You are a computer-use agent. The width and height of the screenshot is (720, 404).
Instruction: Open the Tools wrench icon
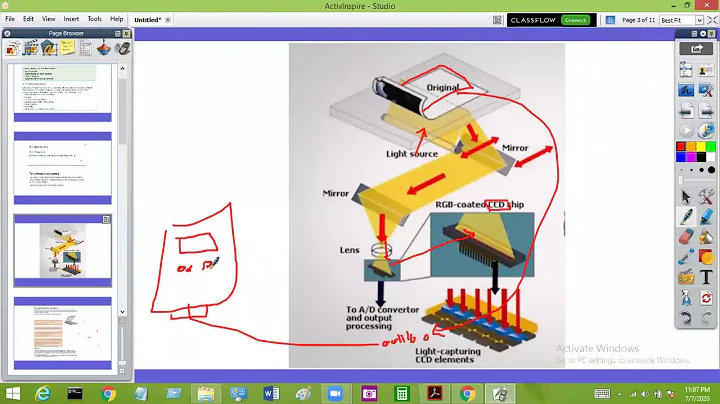(706, 197)
